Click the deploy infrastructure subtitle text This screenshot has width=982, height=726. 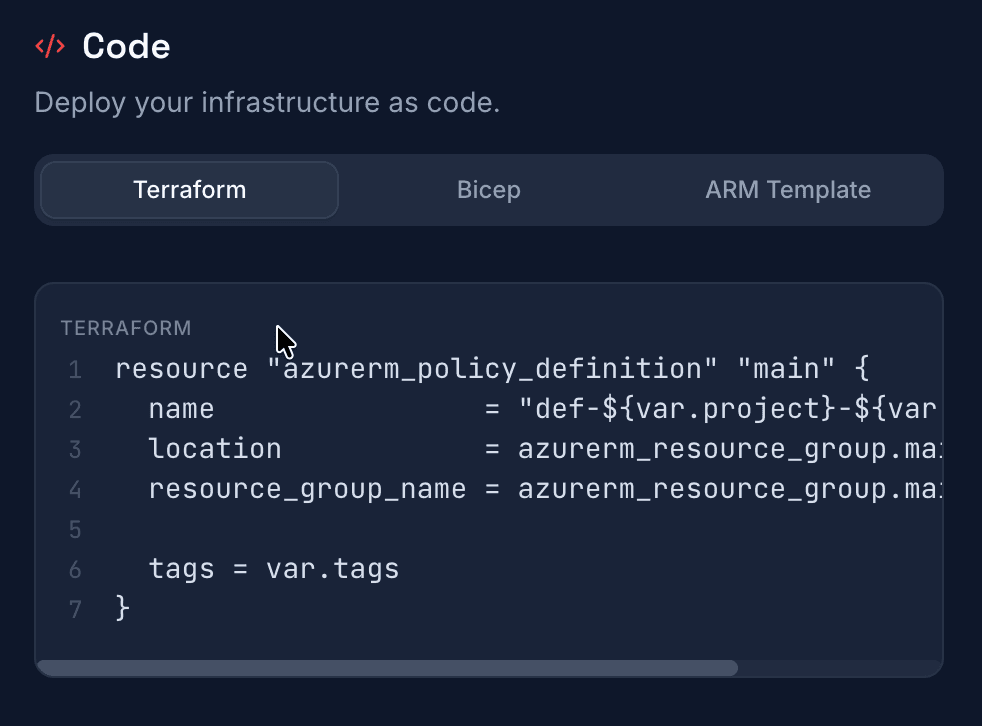coord(267,101)
